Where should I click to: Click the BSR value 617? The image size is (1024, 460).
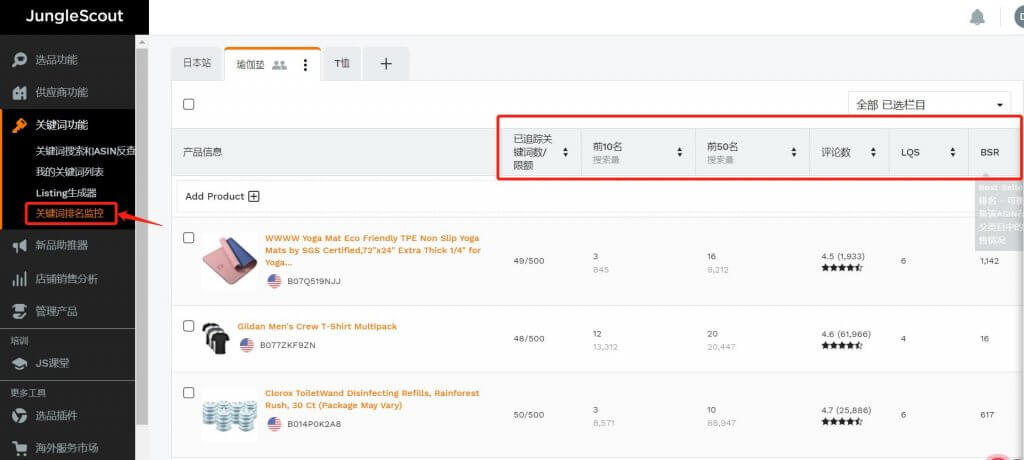click(987, 415)
